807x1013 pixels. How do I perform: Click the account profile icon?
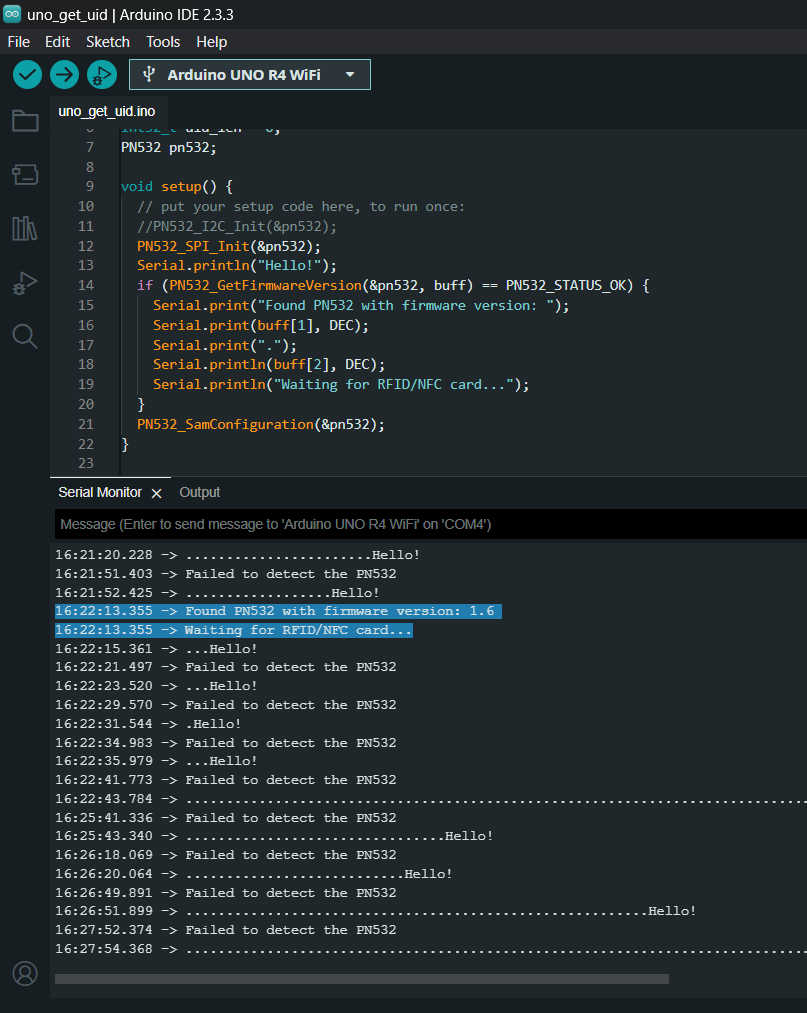[x=25, y=973]
